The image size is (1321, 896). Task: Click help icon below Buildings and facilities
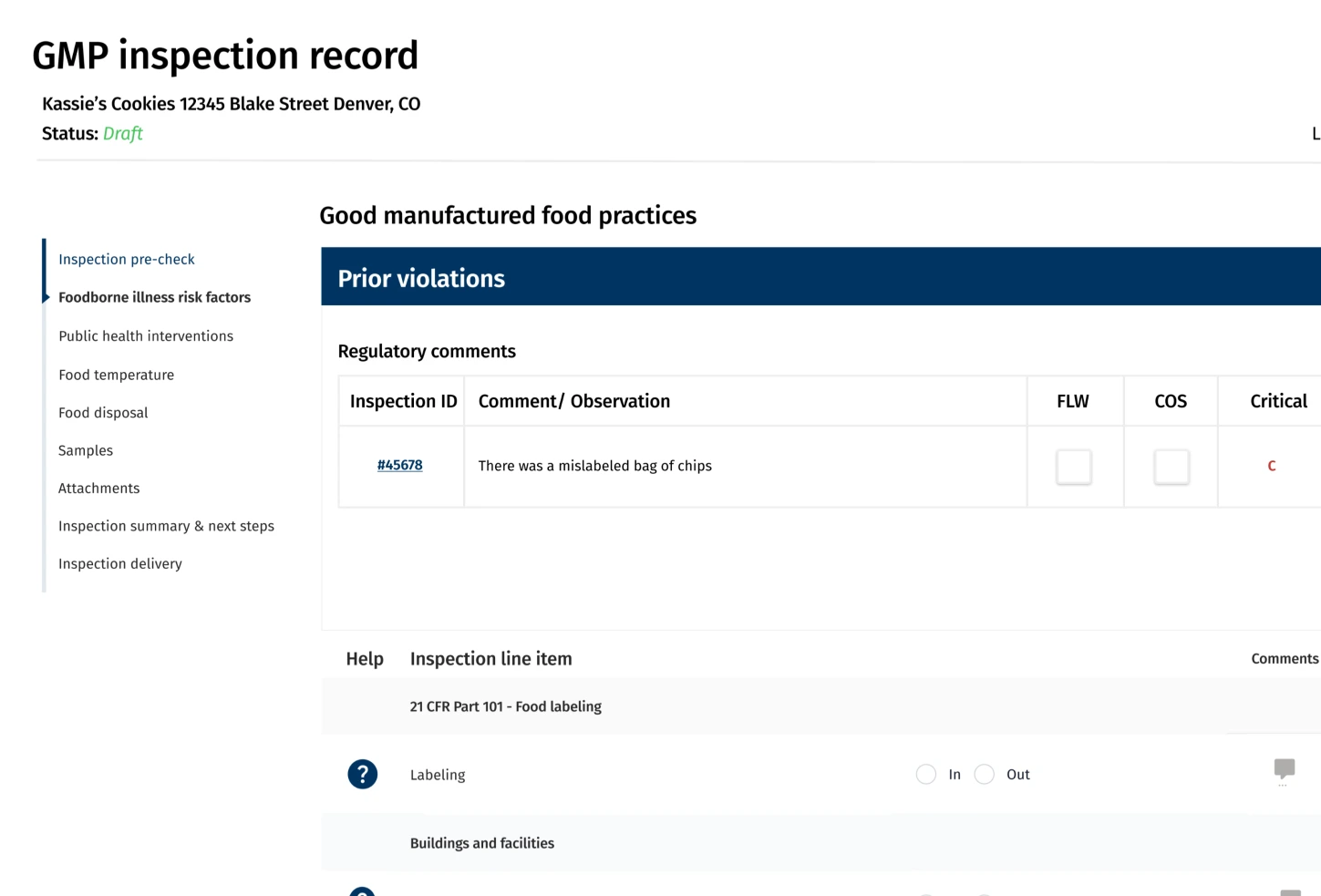[362, 891]
